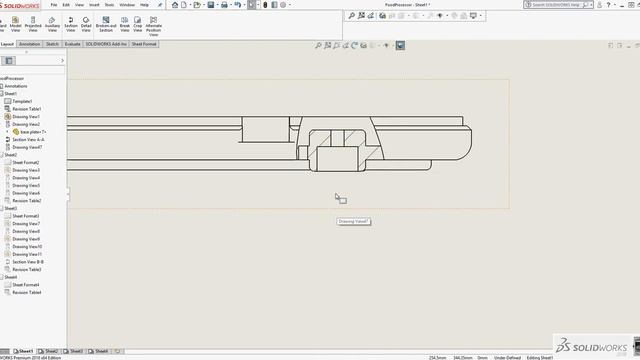
Task: Click Rotate view icon in heads-up bar
Action: point(354,45)
